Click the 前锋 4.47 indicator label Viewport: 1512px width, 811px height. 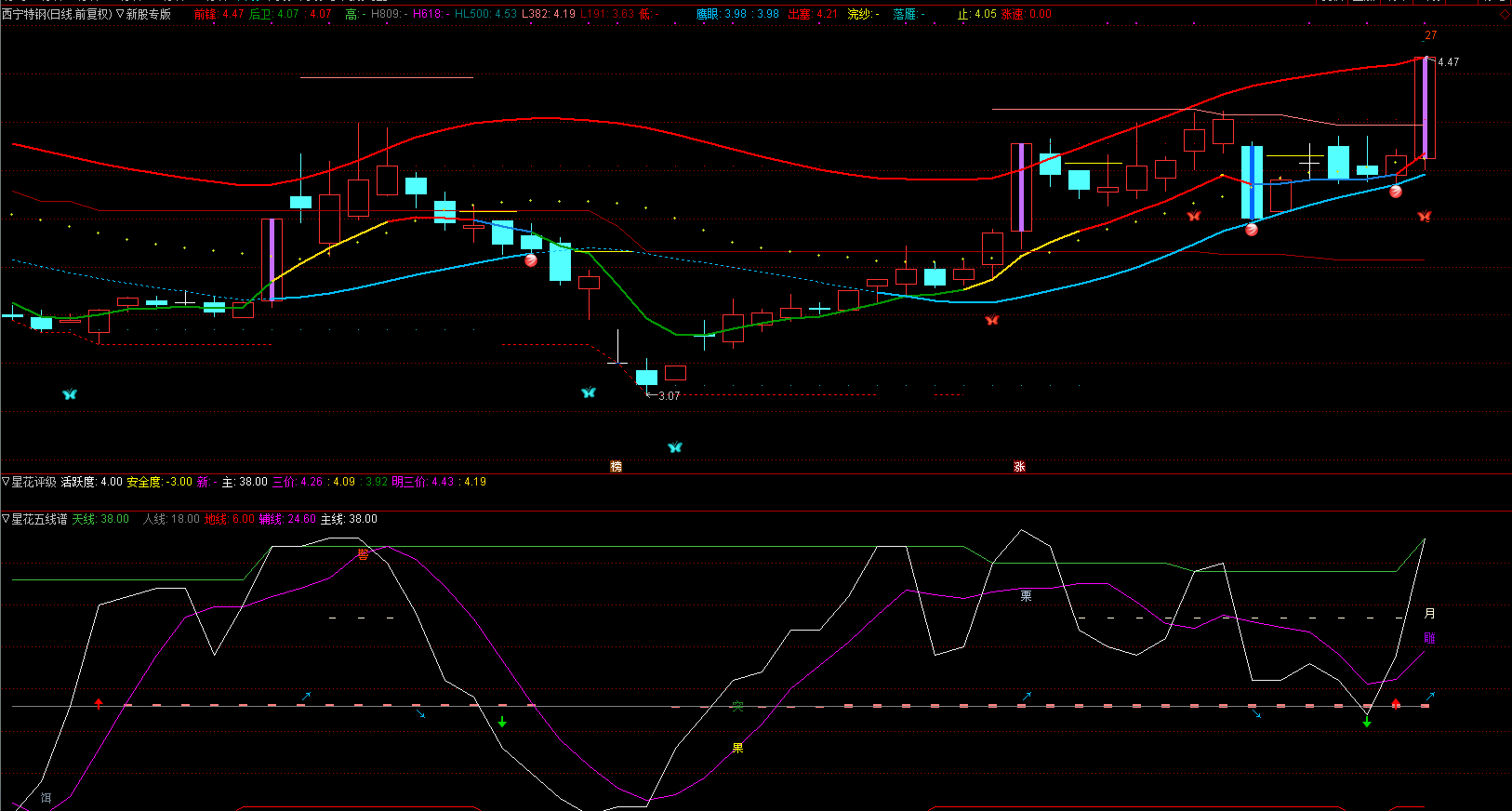[x=219, y=14]
